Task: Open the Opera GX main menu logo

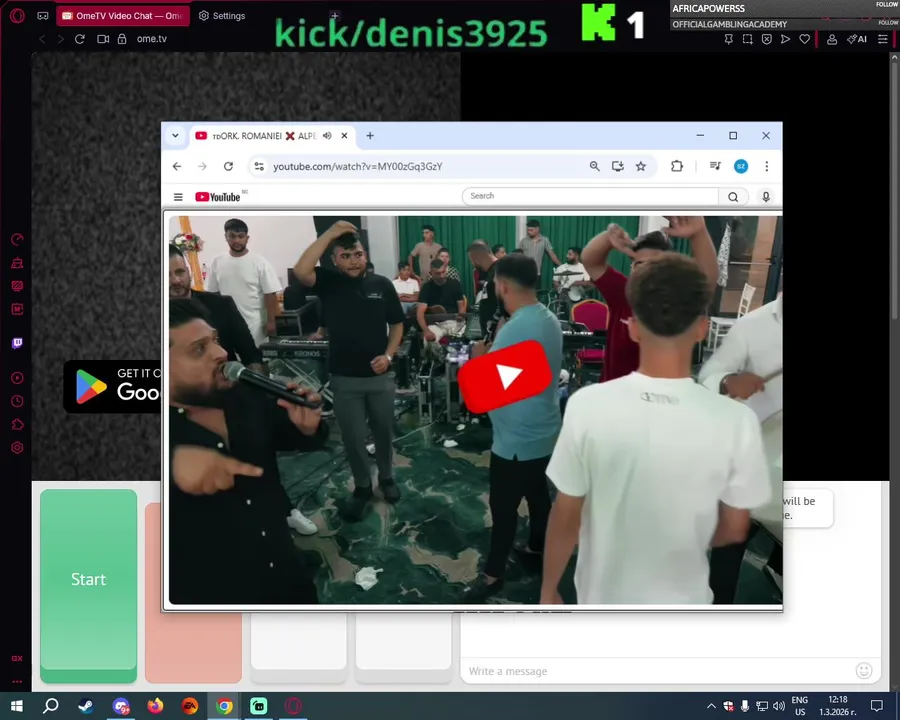Action: [x=17, y=16]
